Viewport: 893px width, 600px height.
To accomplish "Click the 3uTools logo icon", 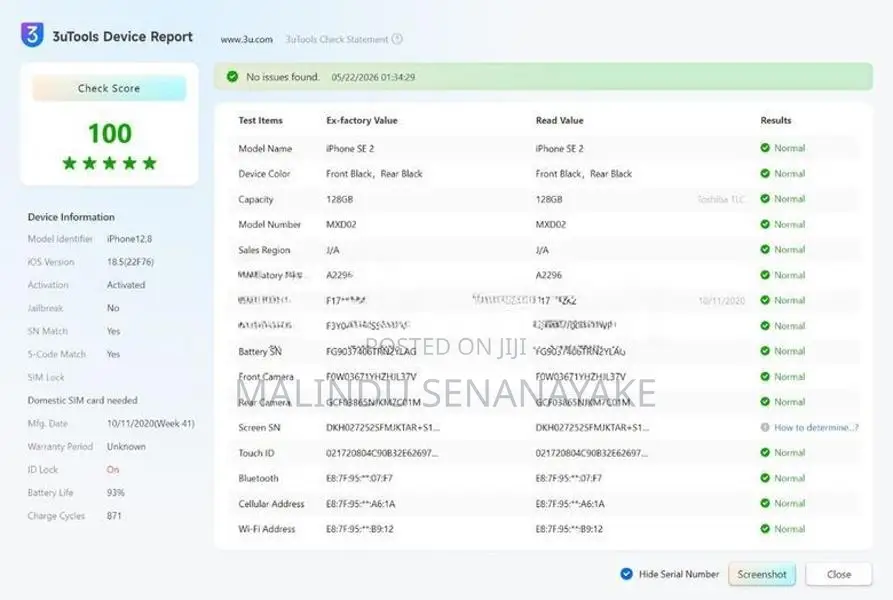I will click(x=32, y=35).
